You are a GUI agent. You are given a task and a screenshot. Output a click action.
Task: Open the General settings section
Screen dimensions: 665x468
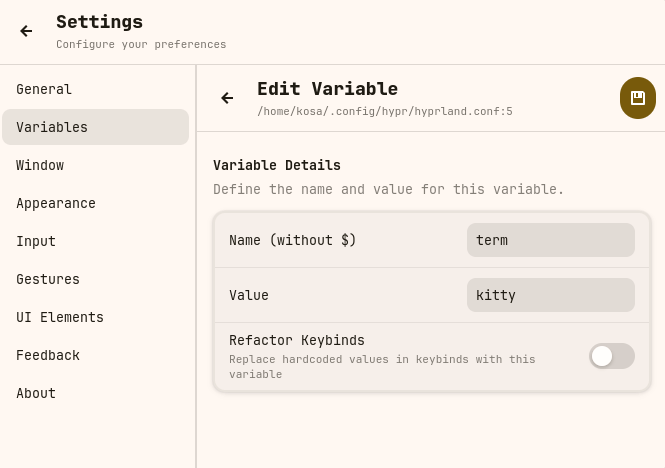click(x=44, y=89)
